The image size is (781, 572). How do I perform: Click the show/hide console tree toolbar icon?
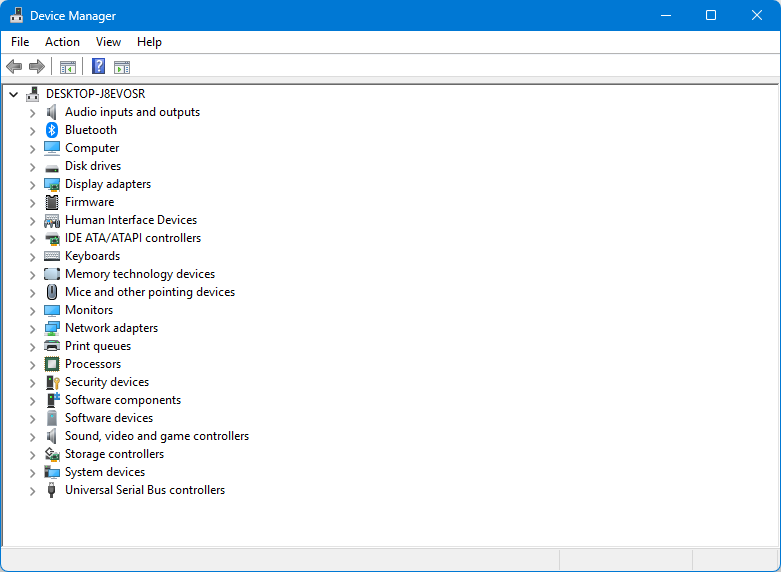(68, 67)
